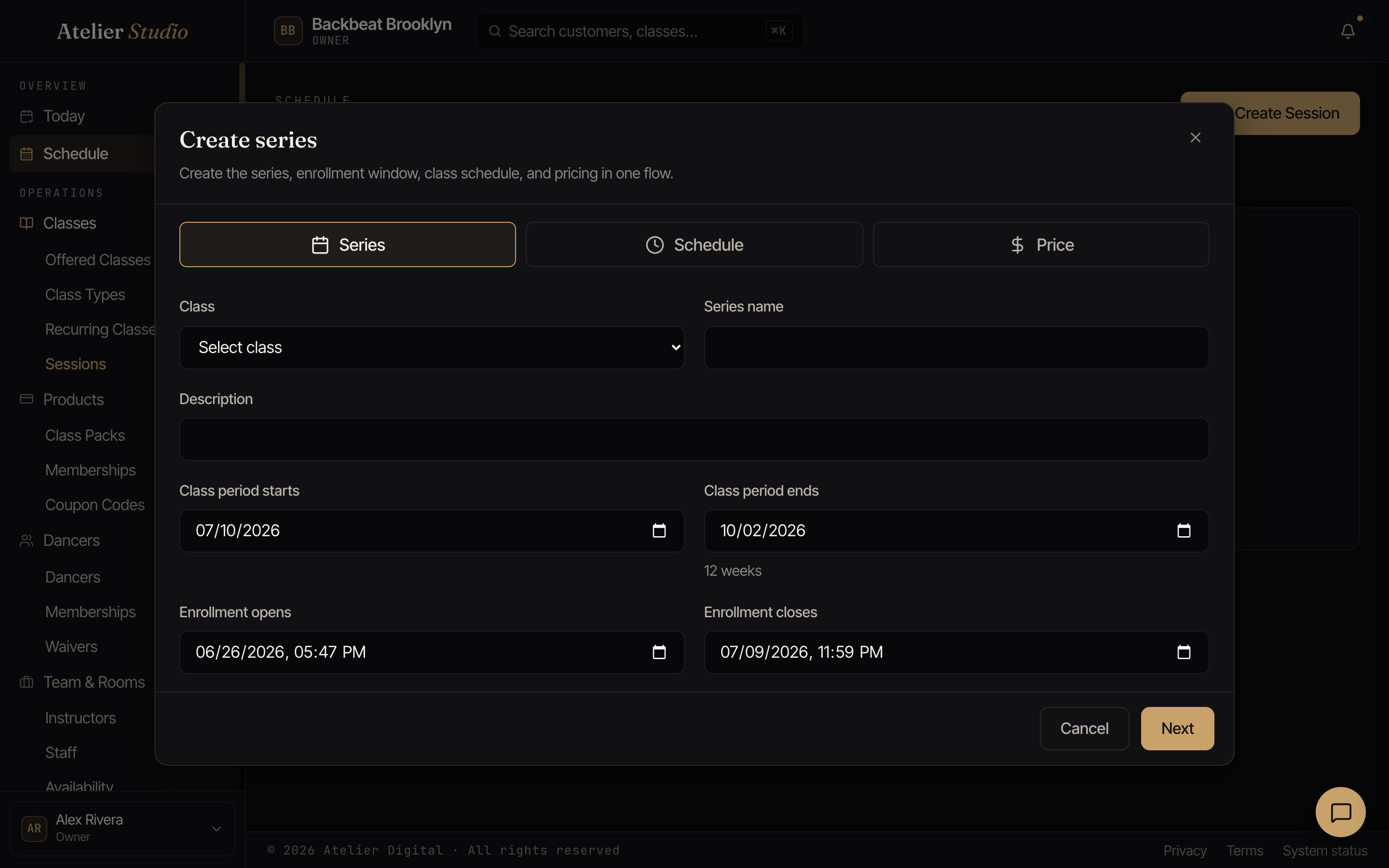Click the Backbeat Brooklyn studio name
1389x868 pixels.
tap(381, 24)
